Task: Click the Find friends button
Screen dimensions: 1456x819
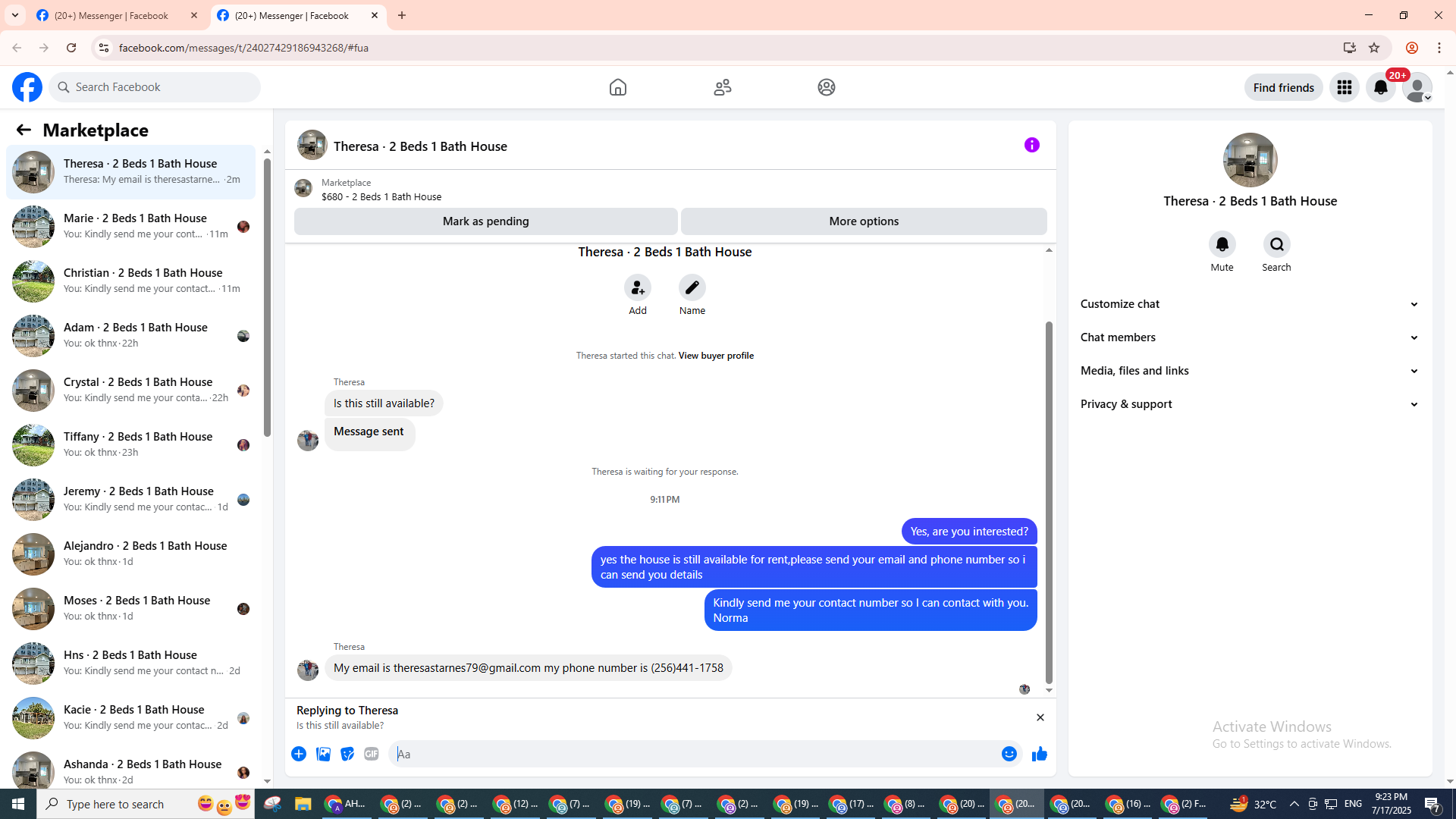Action: [x=1284, y=87]
